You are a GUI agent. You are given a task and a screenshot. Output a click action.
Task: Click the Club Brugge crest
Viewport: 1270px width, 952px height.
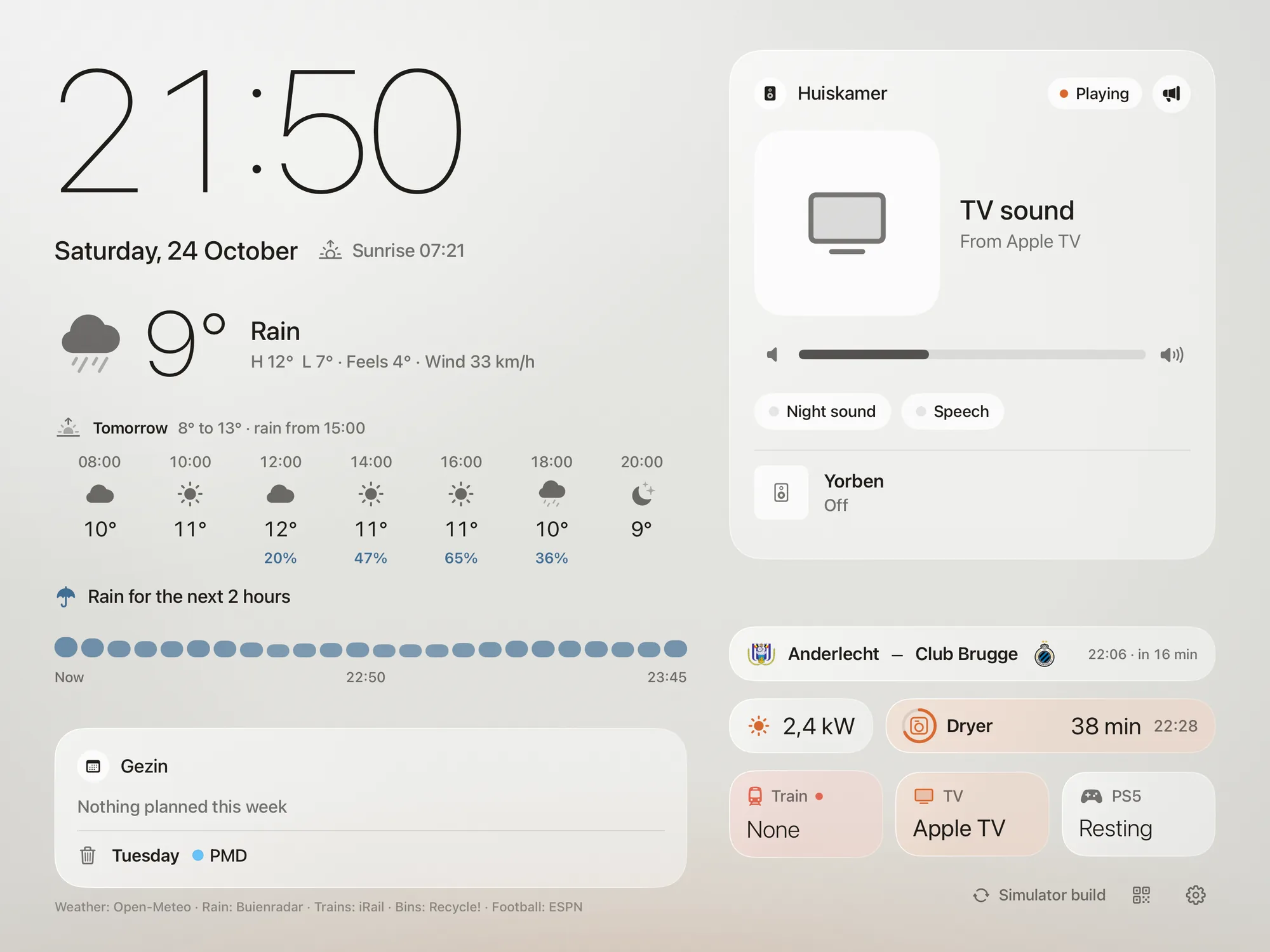1045,654
